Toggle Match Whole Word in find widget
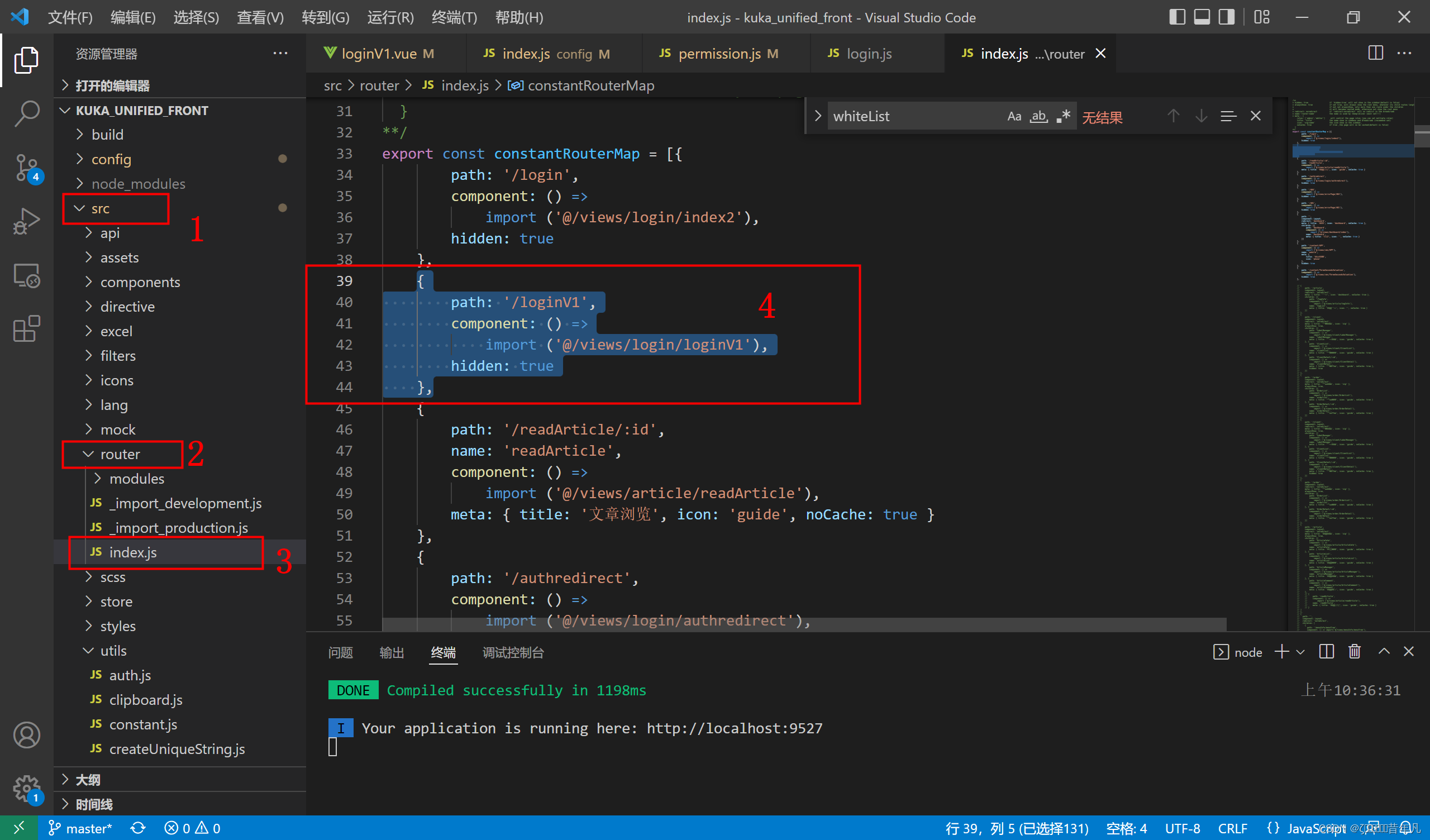The height and width of the screenshot is (840, 1430). pos(1038,116)
